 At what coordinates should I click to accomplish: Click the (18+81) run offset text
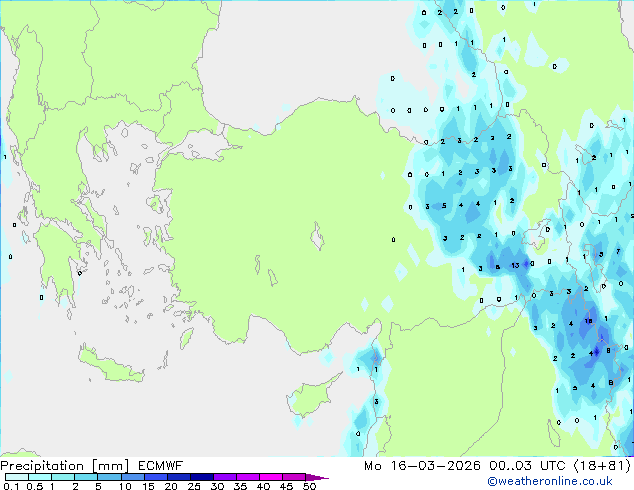pyautogui.click(x=602, y=466)
